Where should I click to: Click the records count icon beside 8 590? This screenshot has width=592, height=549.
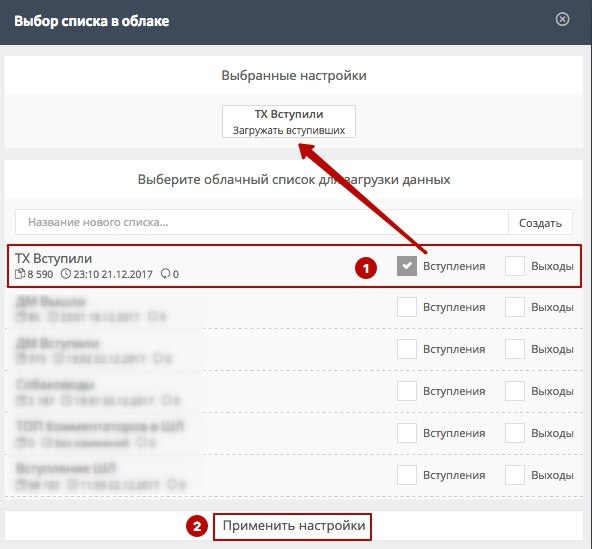click(20, 274)
